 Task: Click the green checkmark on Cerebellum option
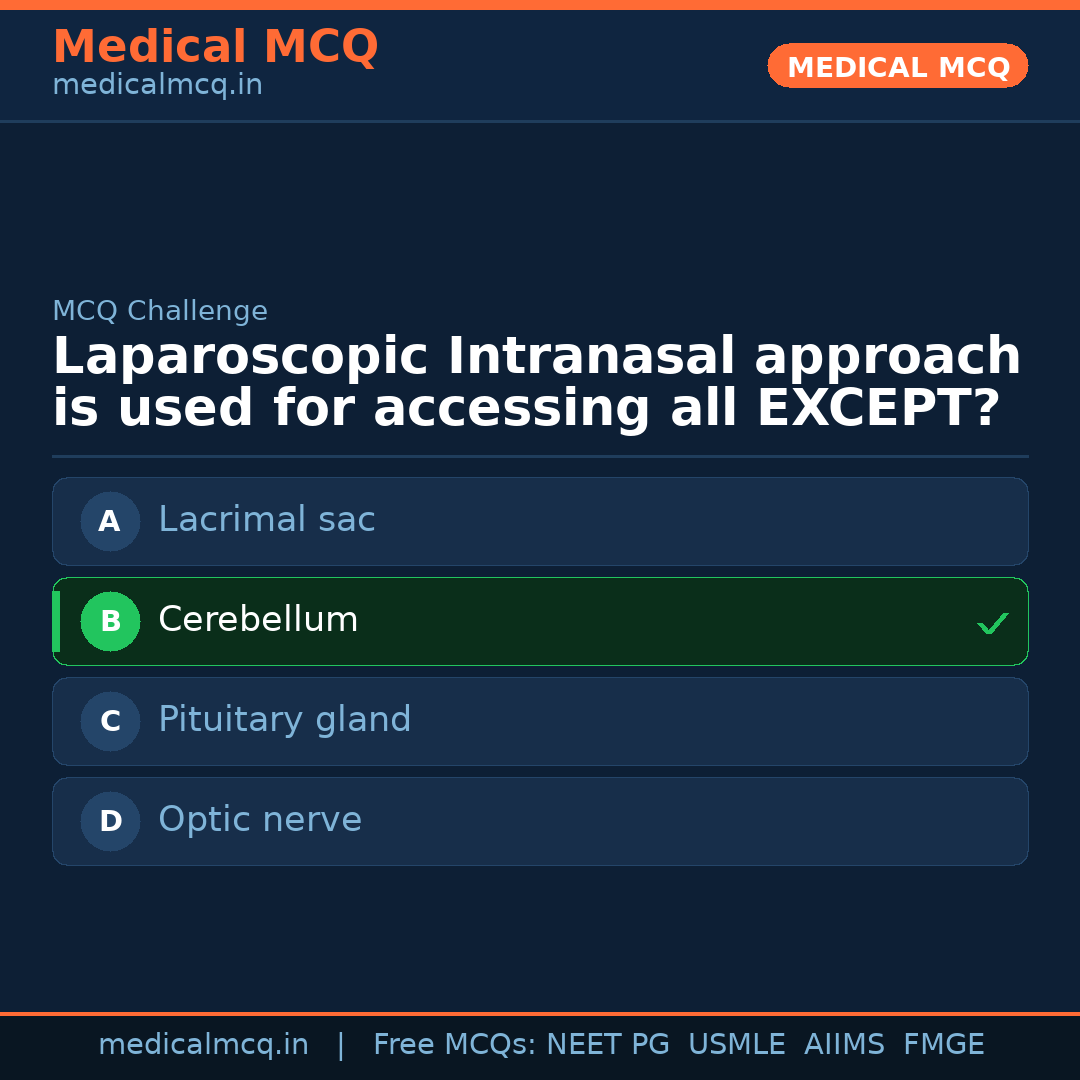click(x=992, y=624)
